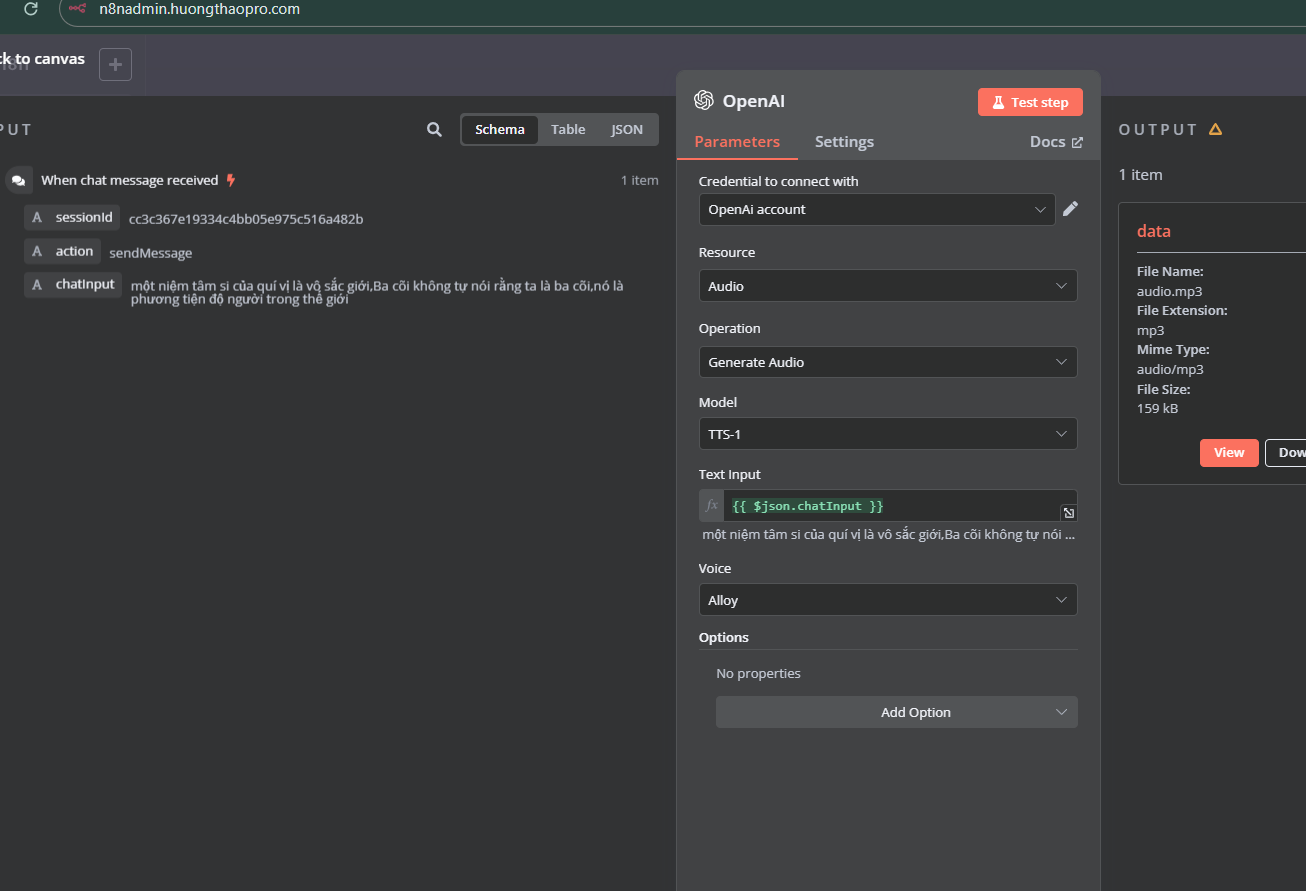Switch input view to Table
The width and height of the screenshot is (1306, 891).
click(568, 130)
